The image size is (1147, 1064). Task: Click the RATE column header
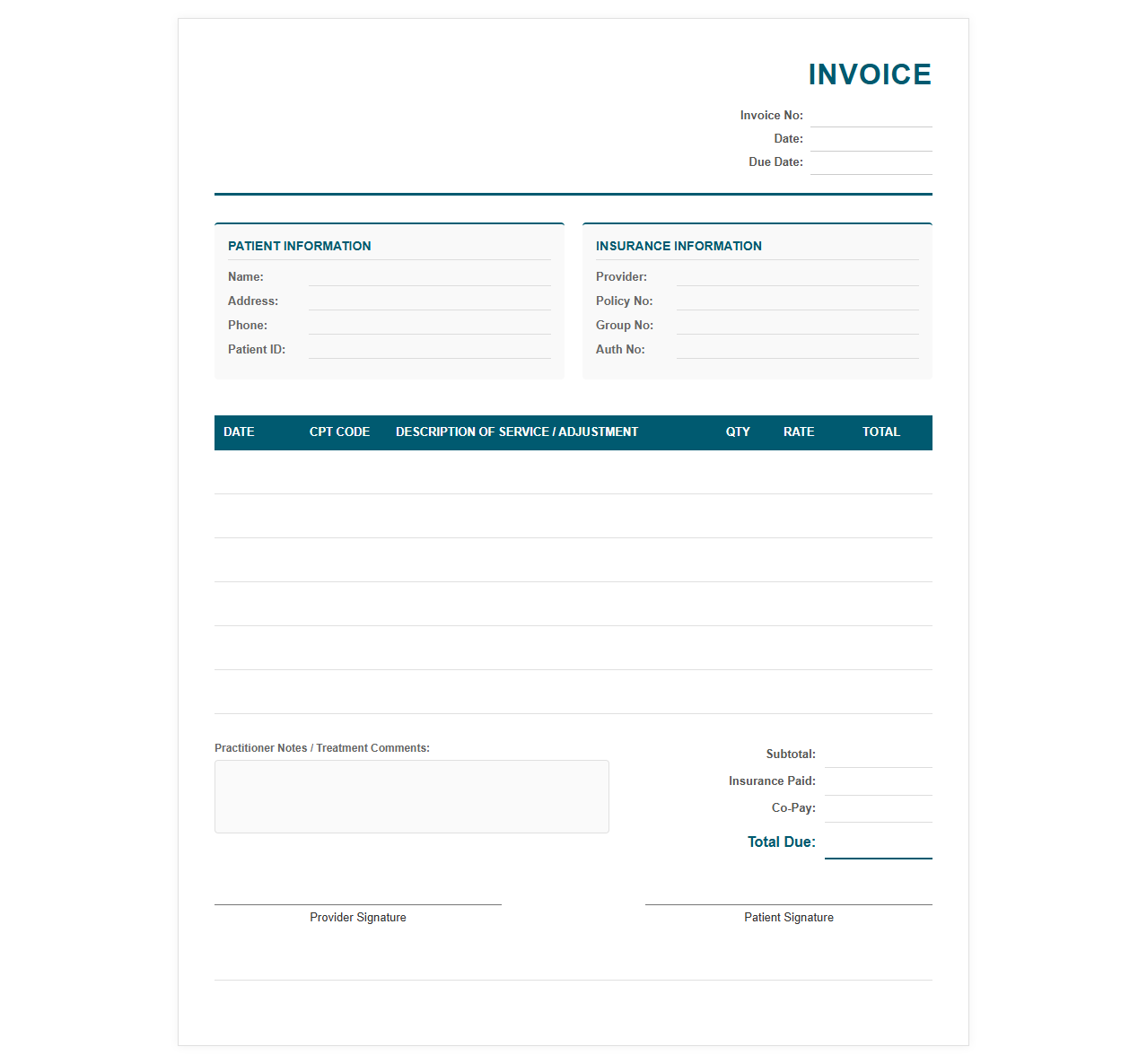(x=799, y=432)
